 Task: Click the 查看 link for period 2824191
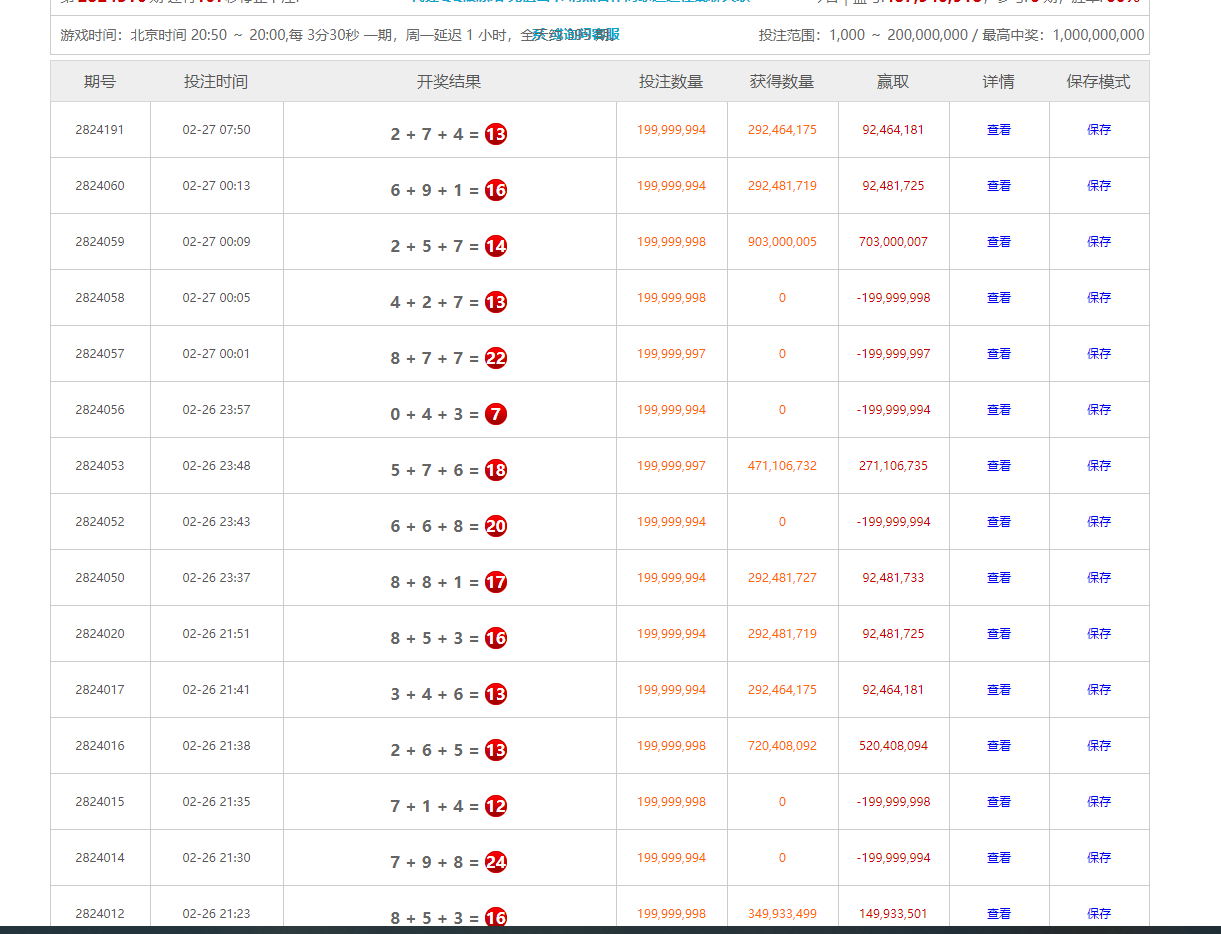pos(998,130)
